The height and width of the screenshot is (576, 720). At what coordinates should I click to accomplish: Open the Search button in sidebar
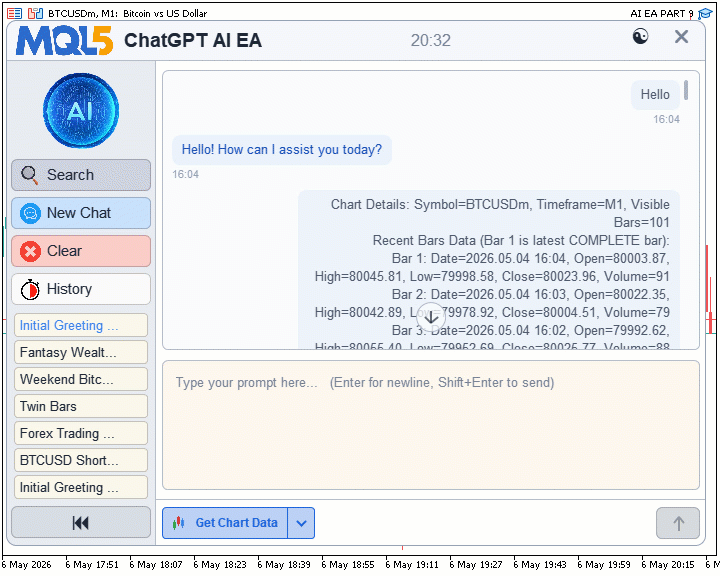click(x=81, y=175)
